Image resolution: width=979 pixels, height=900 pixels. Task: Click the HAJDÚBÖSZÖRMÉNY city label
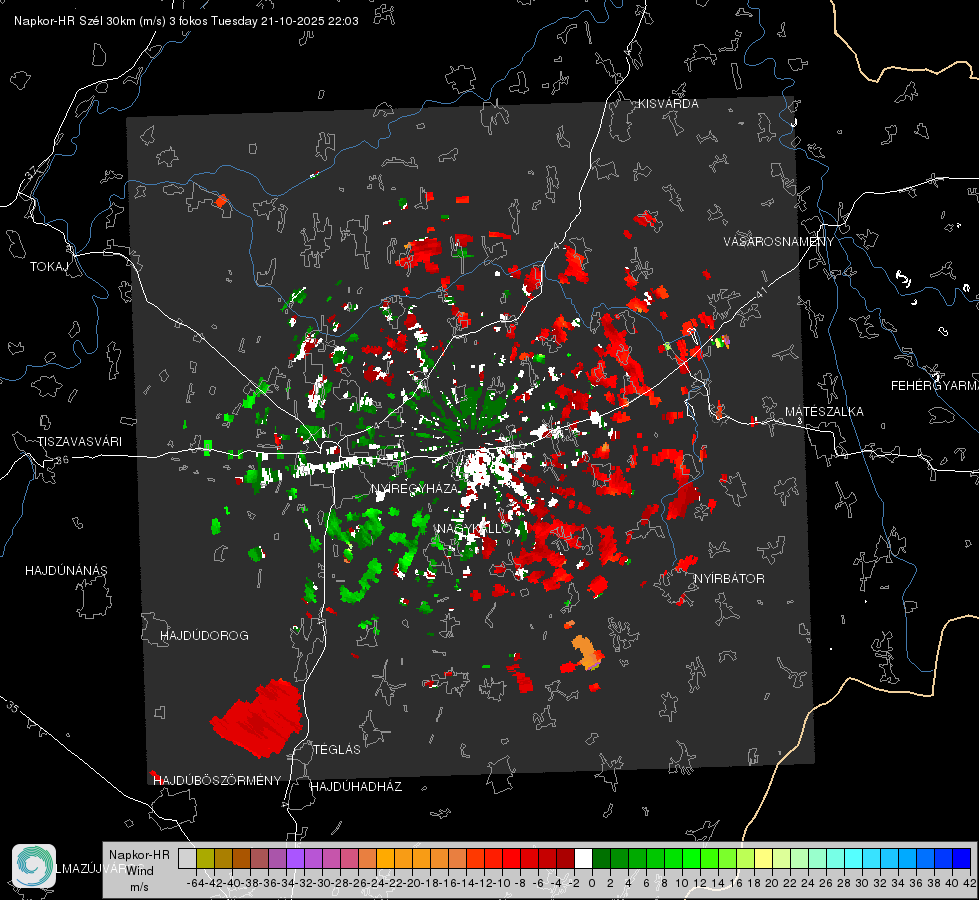point(217,781)
